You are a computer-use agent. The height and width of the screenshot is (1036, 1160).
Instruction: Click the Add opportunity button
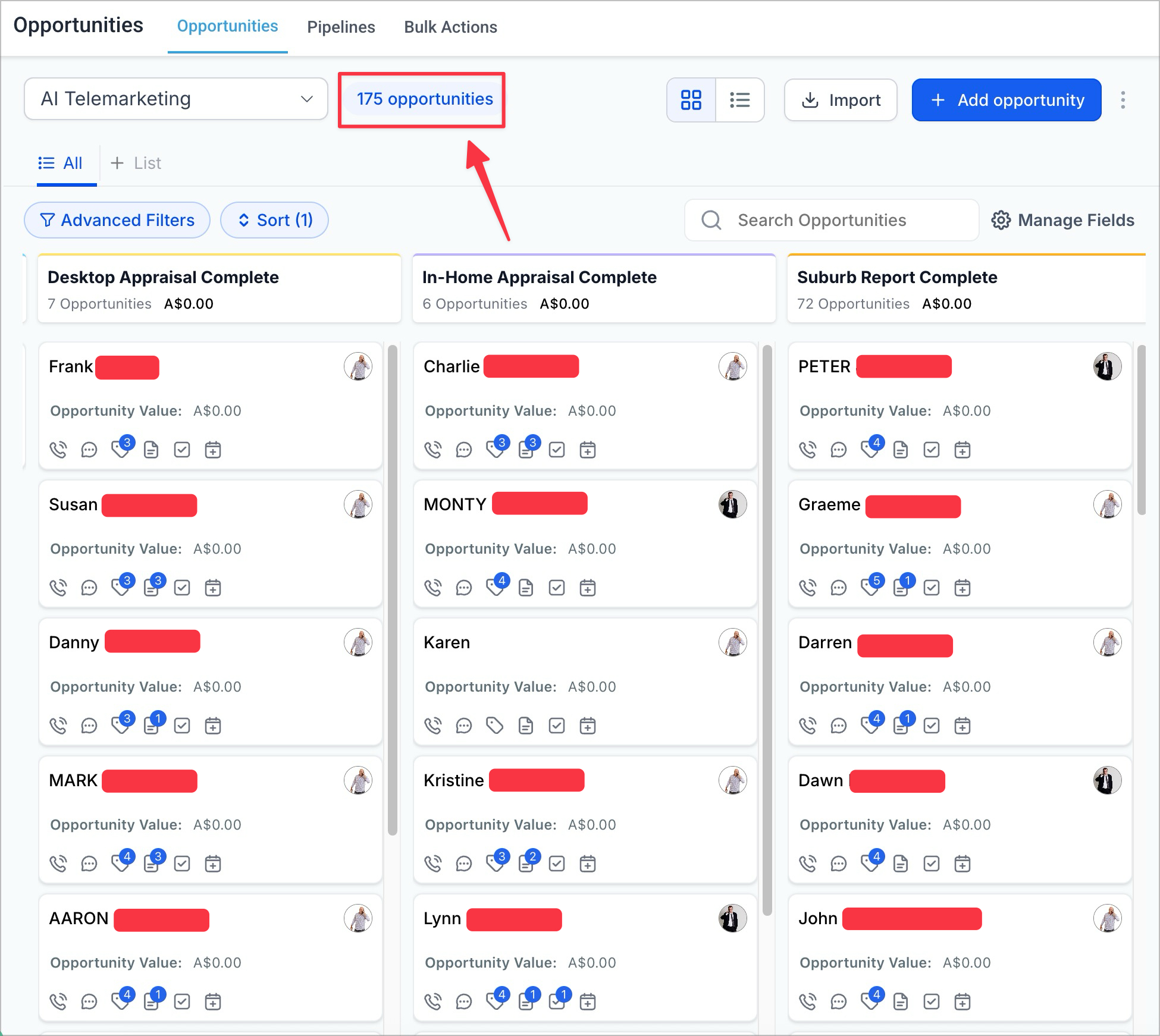(x=1006, y=100)
